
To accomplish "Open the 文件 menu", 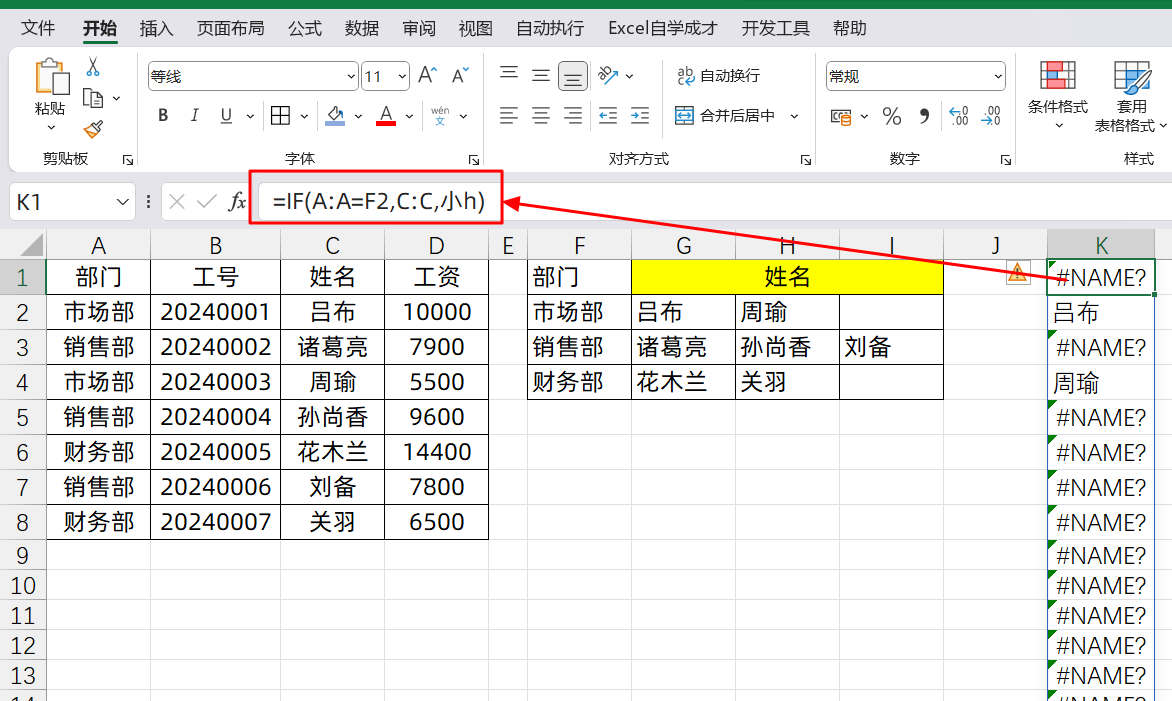I will pyautogui.click(x=38, y=28).
